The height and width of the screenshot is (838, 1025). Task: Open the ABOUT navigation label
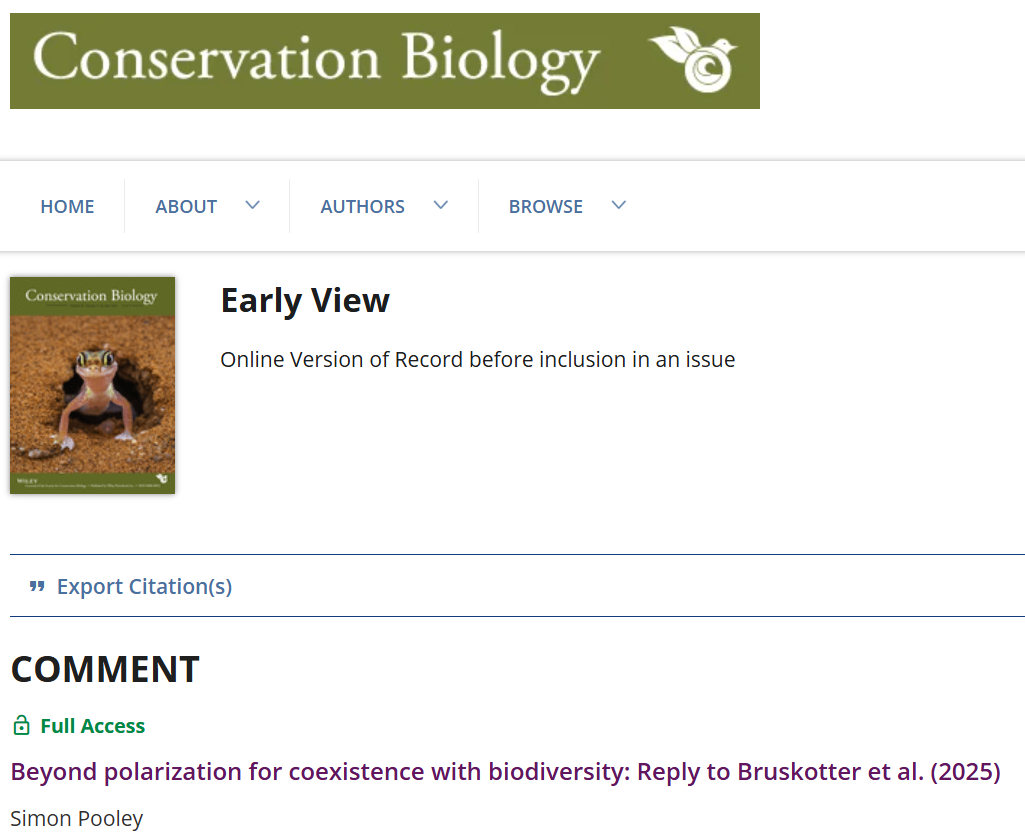186,206
